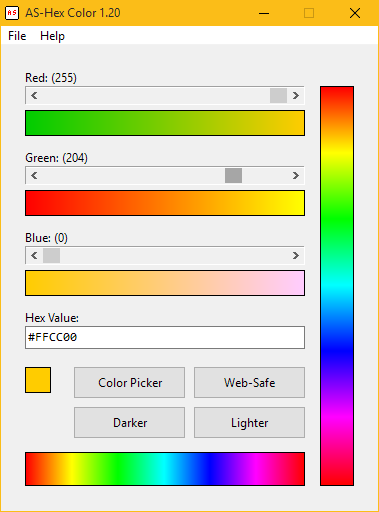
Task: Click the vertical rainbow hue bar
Action: click(337, 286)
